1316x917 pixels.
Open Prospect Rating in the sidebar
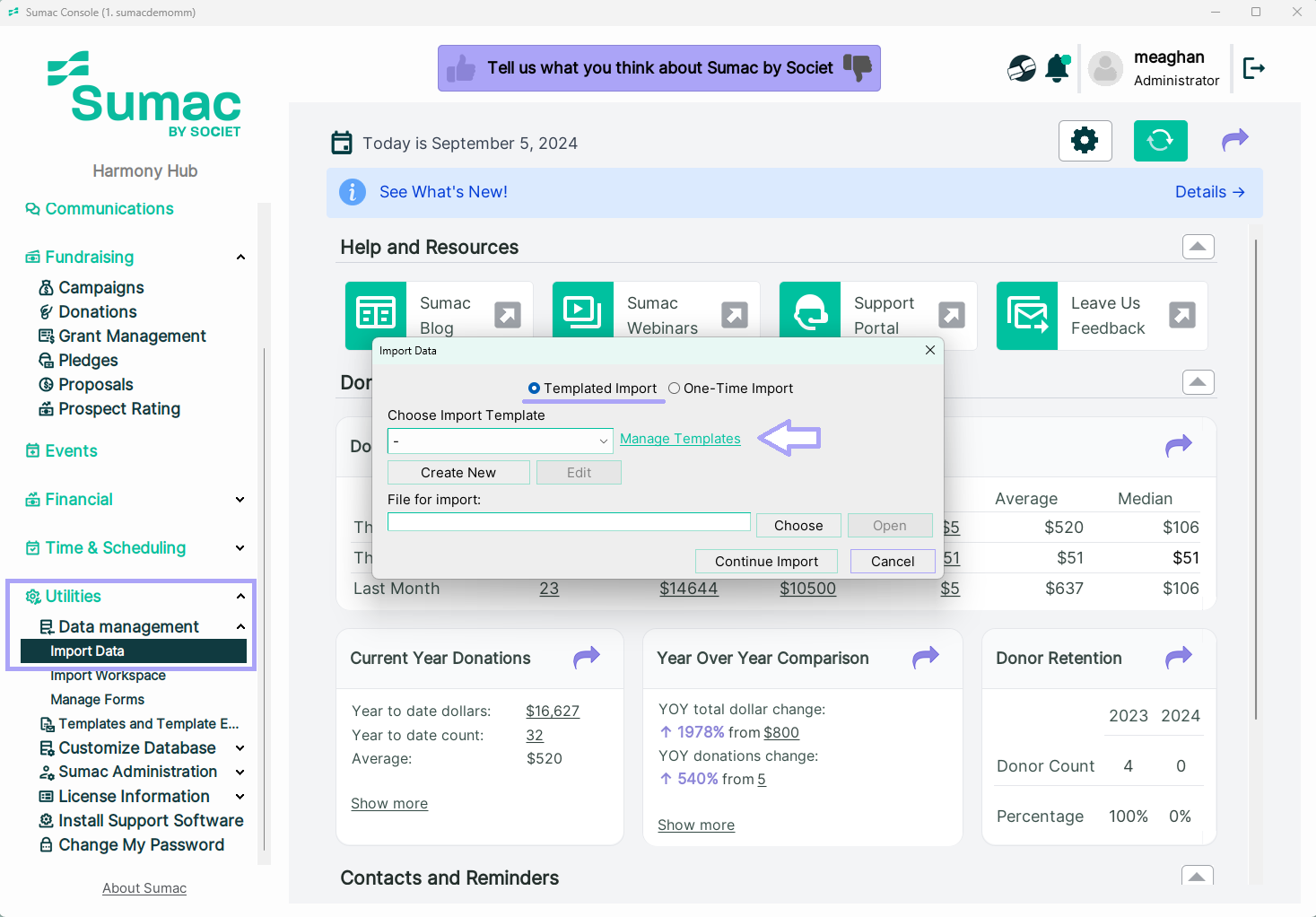pos(119,409)
